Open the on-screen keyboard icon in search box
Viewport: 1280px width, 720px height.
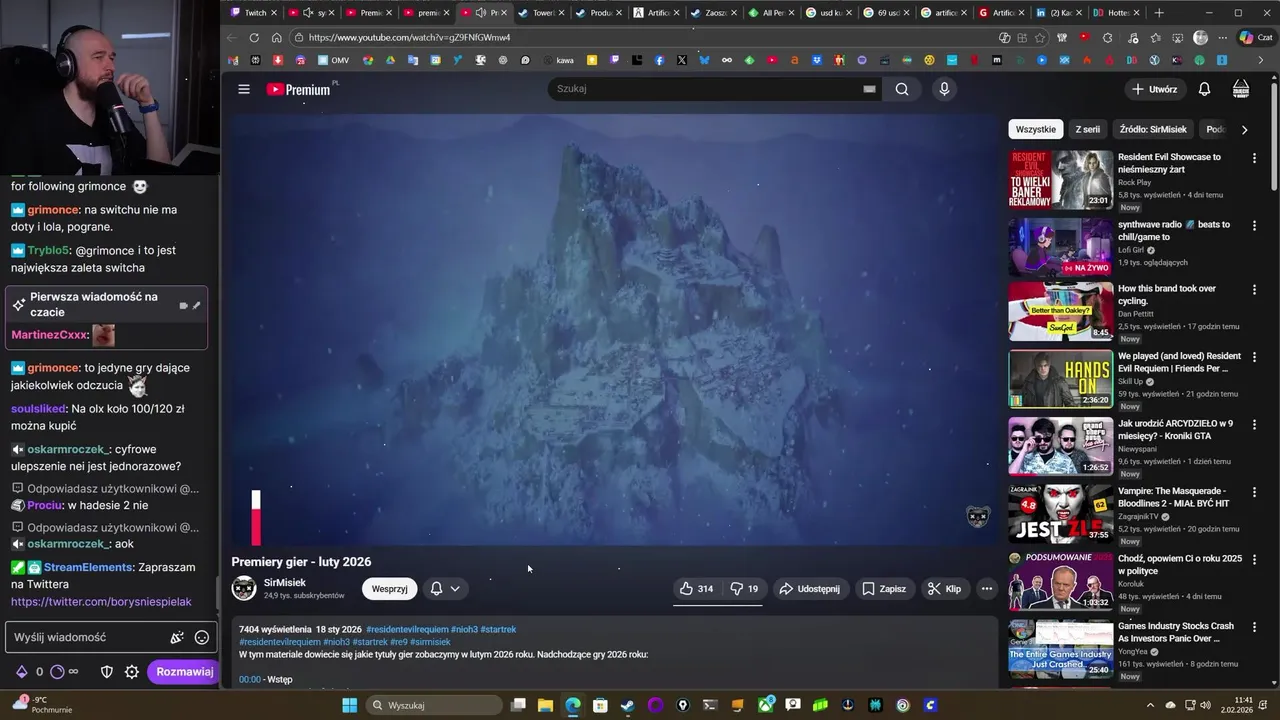point(869,89)
